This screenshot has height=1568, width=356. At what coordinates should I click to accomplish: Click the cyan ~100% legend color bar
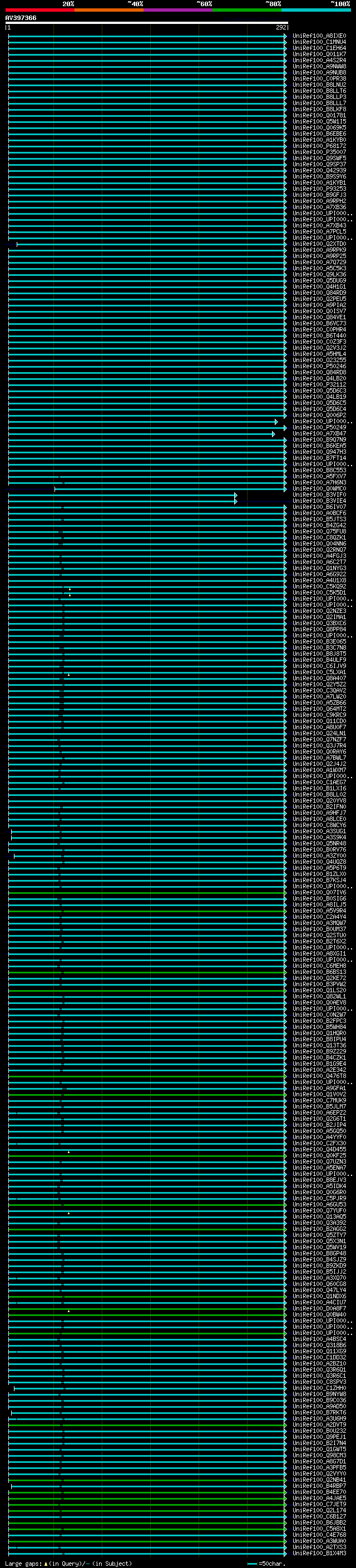tap(316, 10)
